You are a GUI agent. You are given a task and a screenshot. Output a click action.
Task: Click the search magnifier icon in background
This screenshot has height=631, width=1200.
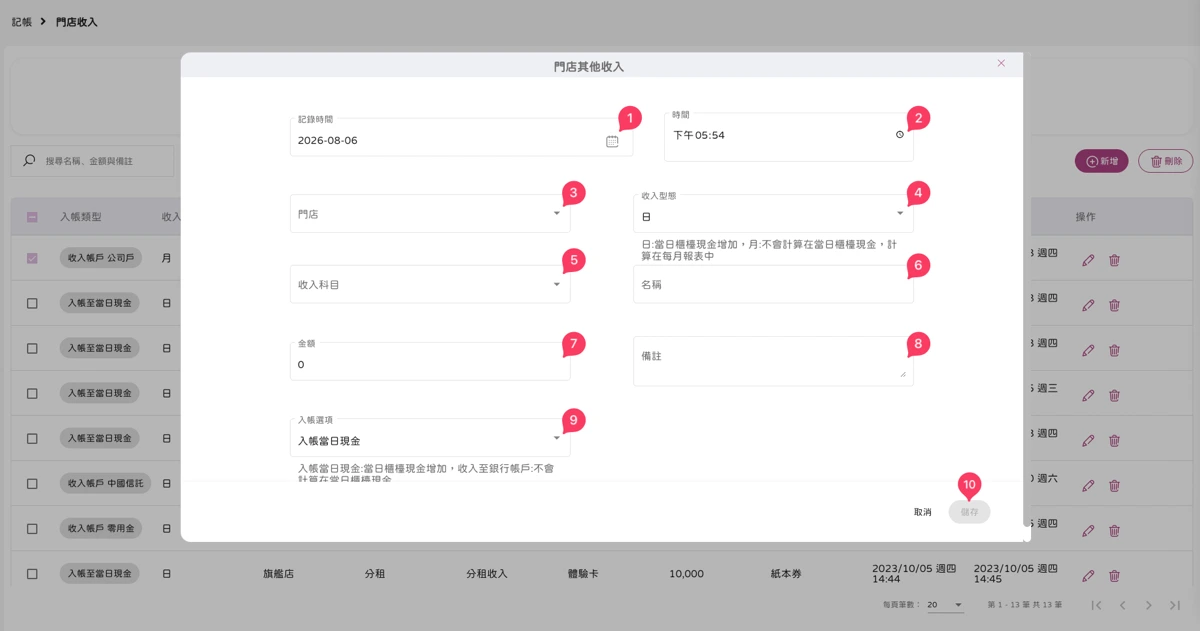(x=29, y=161)
